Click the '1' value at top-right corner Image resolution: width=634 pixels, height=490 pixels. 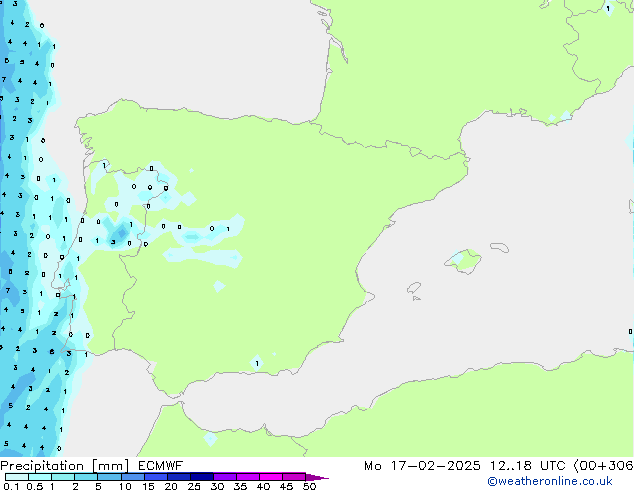[608, 8]
